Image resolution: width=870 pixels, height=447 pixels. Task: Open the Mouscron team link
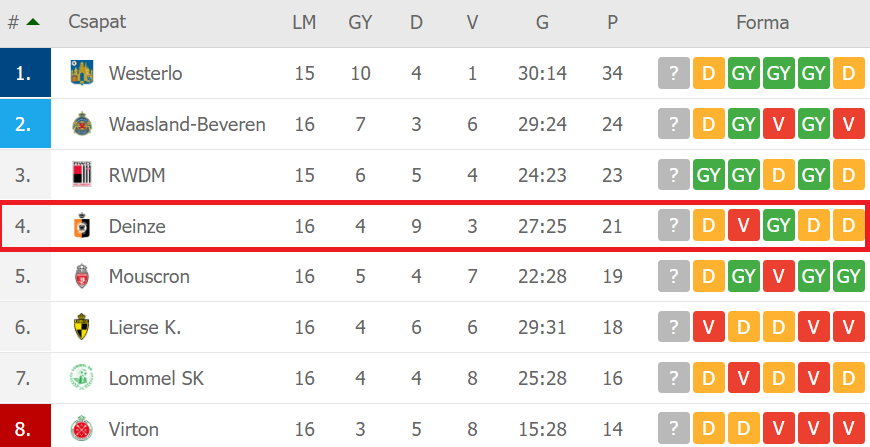click(149, 276)
